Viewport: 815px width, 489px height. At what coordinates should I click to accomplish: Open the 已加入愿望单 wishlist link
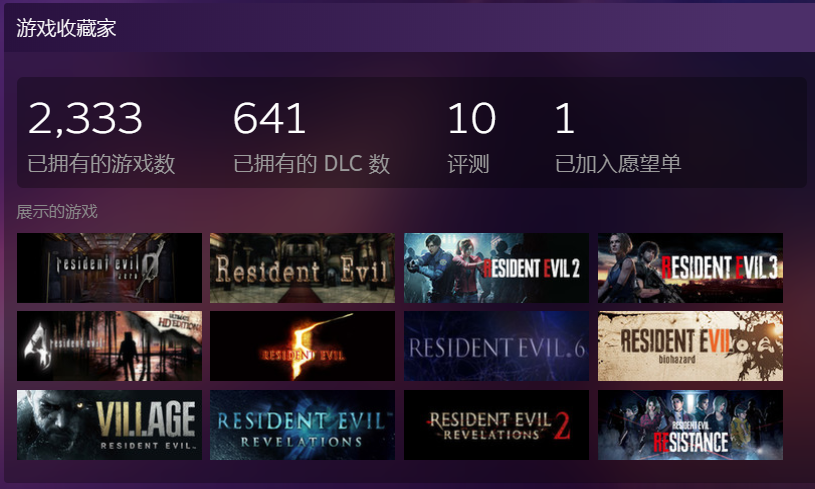coord(618,164)
